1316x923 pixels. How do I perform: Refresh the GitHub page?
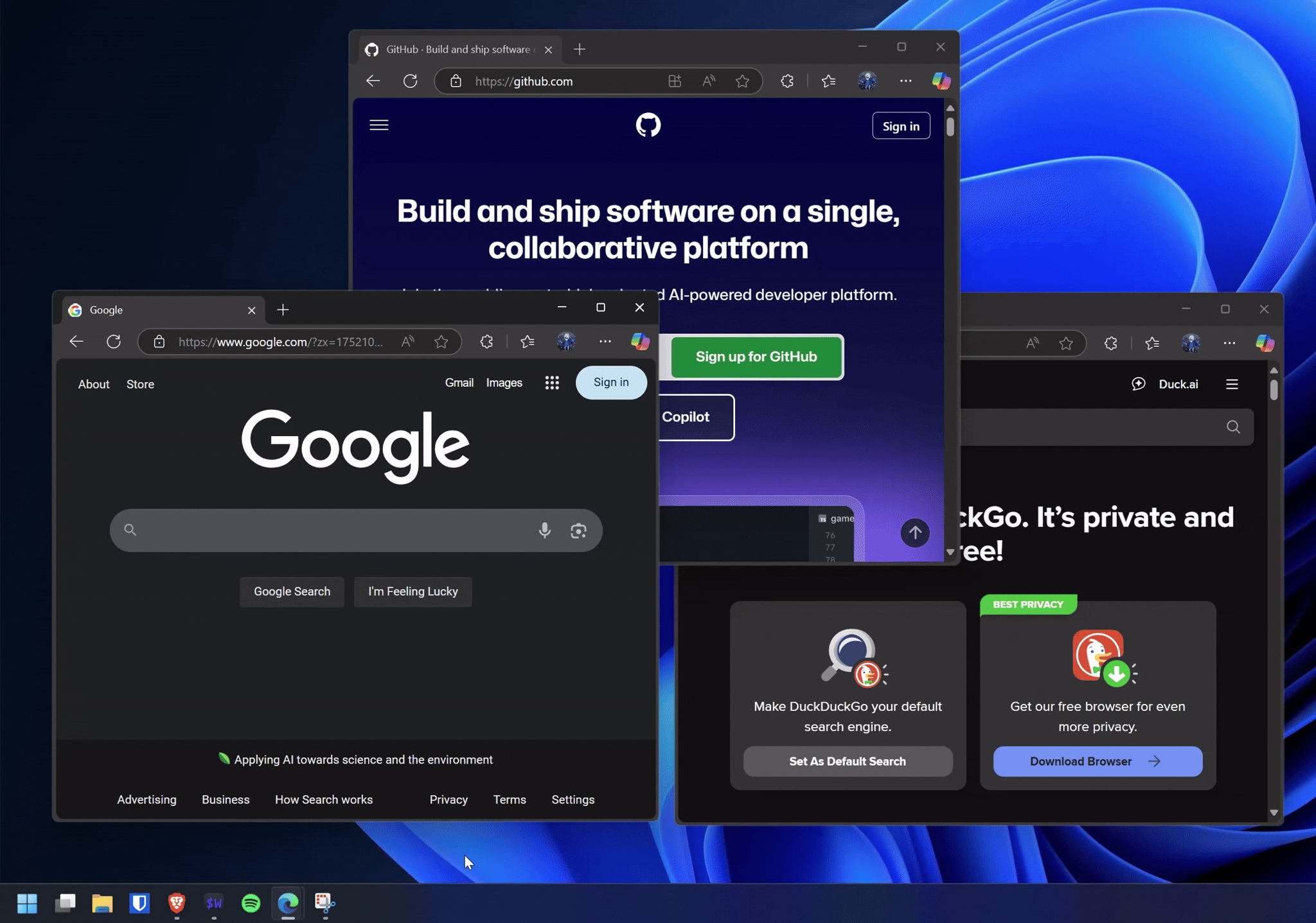point(410,81)
